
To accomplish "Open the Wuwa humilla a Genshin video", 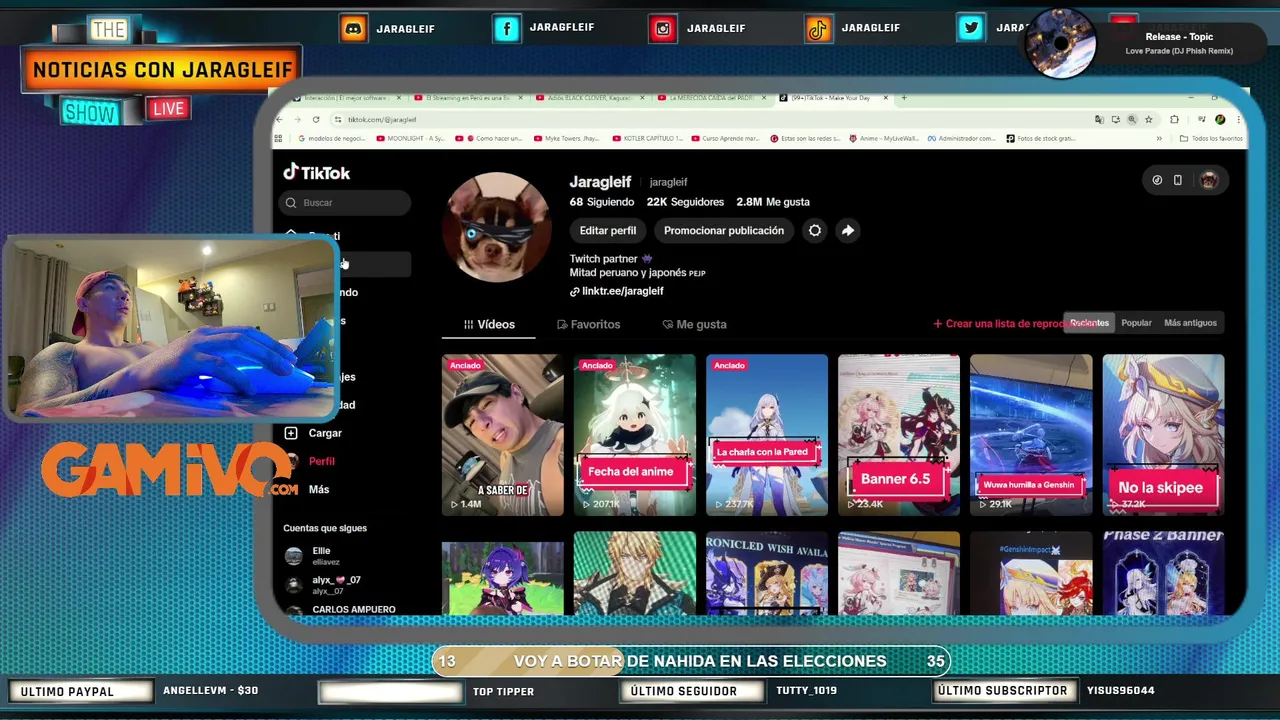I will point(1031,435).
